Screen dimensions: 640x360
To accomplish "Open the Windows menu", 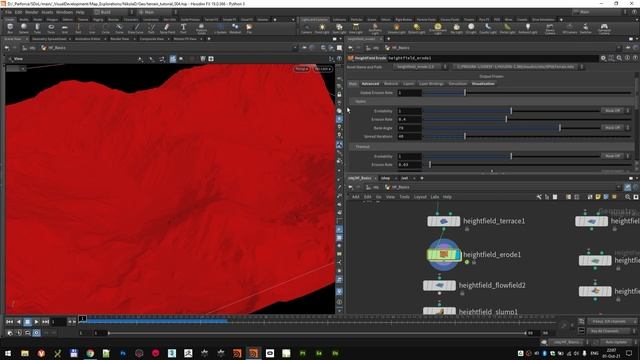I will (64, 12).
